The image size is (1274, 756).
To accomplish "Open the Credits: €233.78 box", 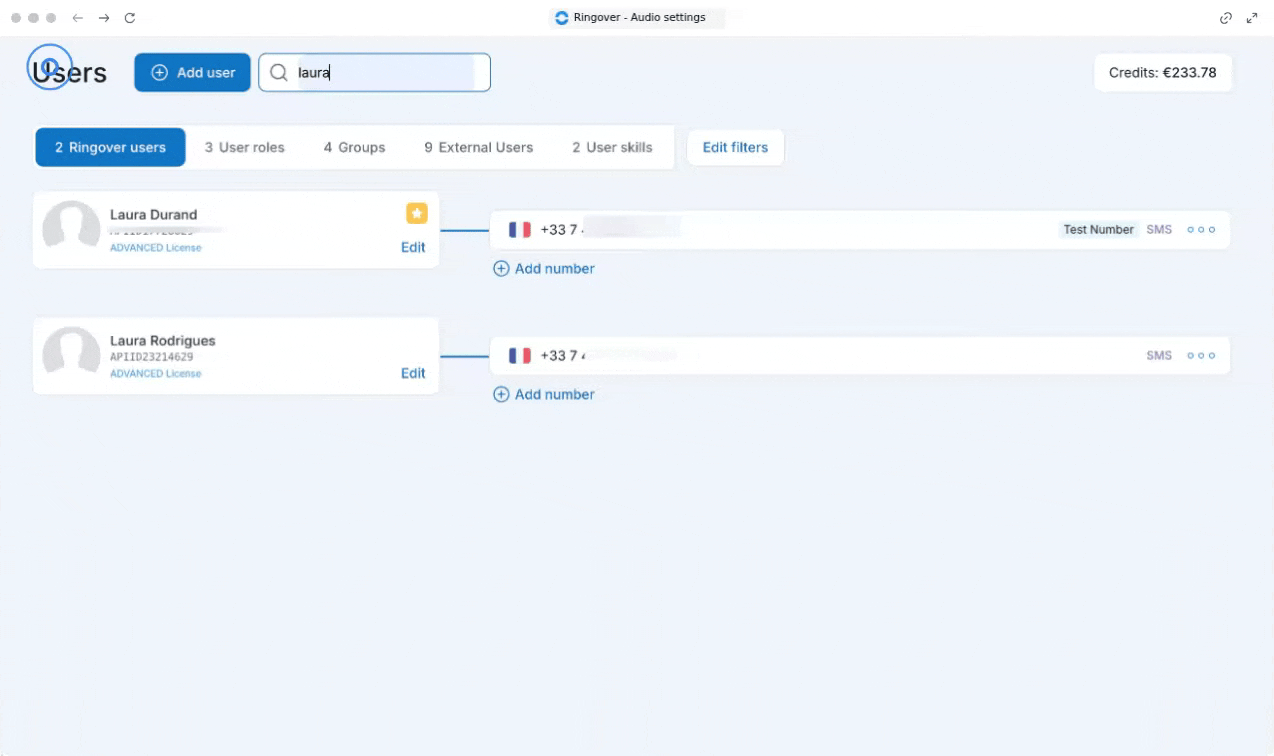I will [x=1163, y=73].
